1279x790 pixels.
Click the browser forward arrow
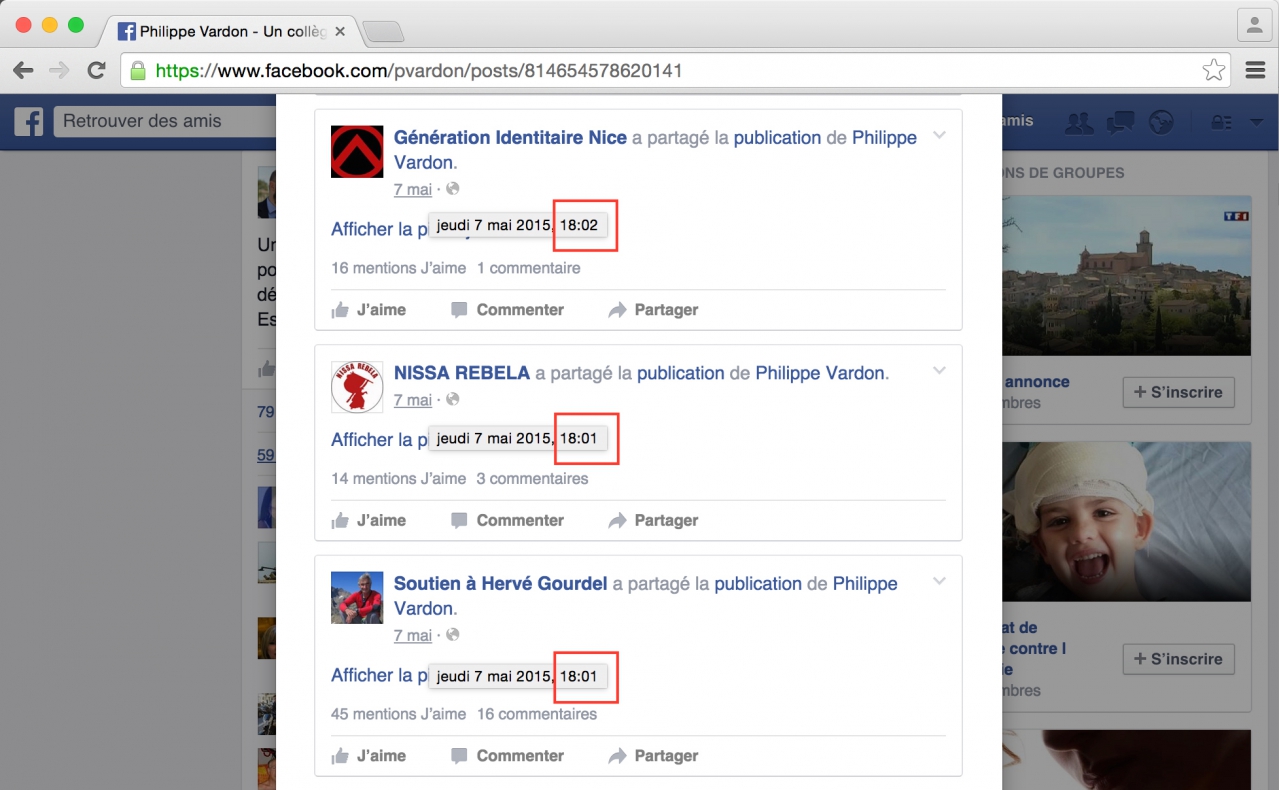pyautogui.click(x=60, y=70)
